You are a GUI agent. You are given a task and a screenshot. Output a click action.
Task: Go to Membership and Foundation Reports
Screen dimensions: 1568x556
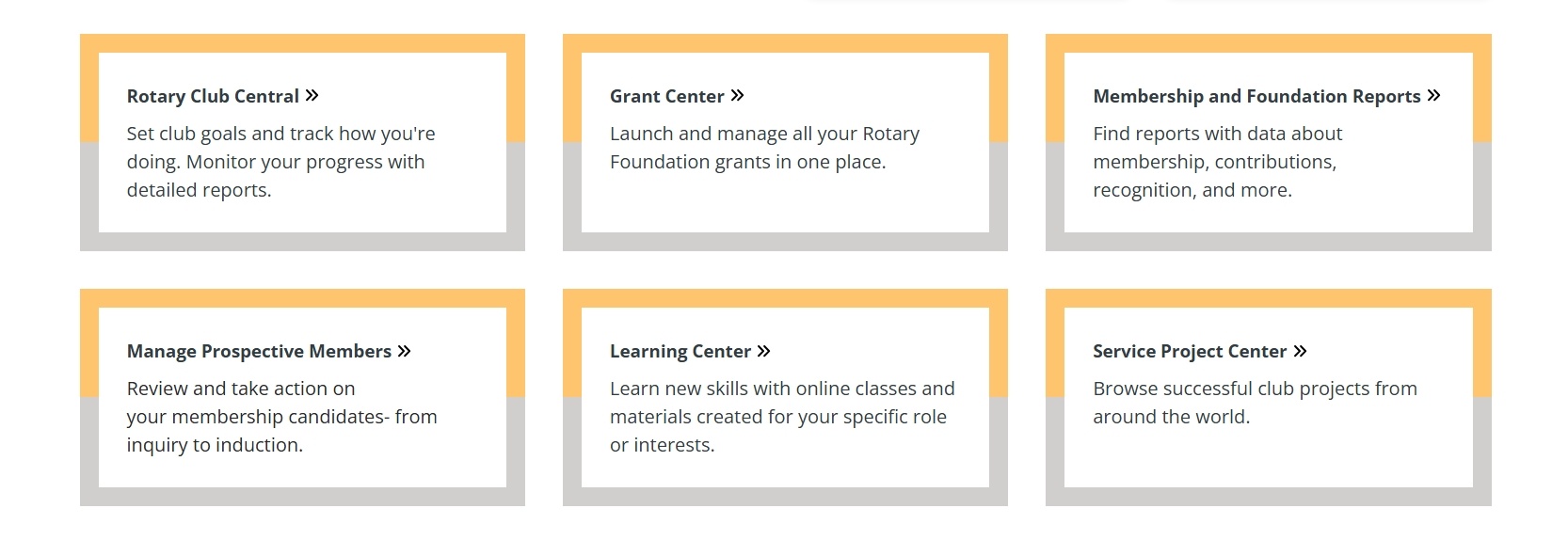[x=1256, y=96]
